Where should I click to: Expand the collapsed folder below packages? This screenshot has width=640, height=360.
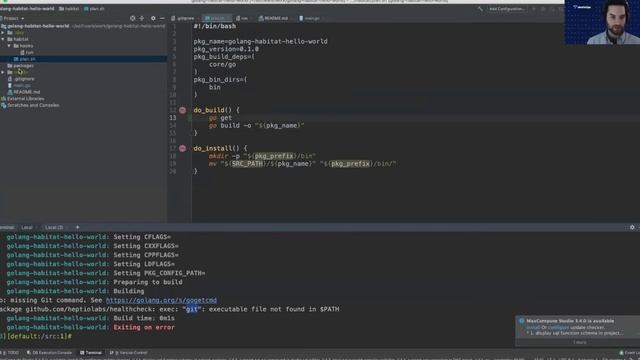click(x=3, y=72)
